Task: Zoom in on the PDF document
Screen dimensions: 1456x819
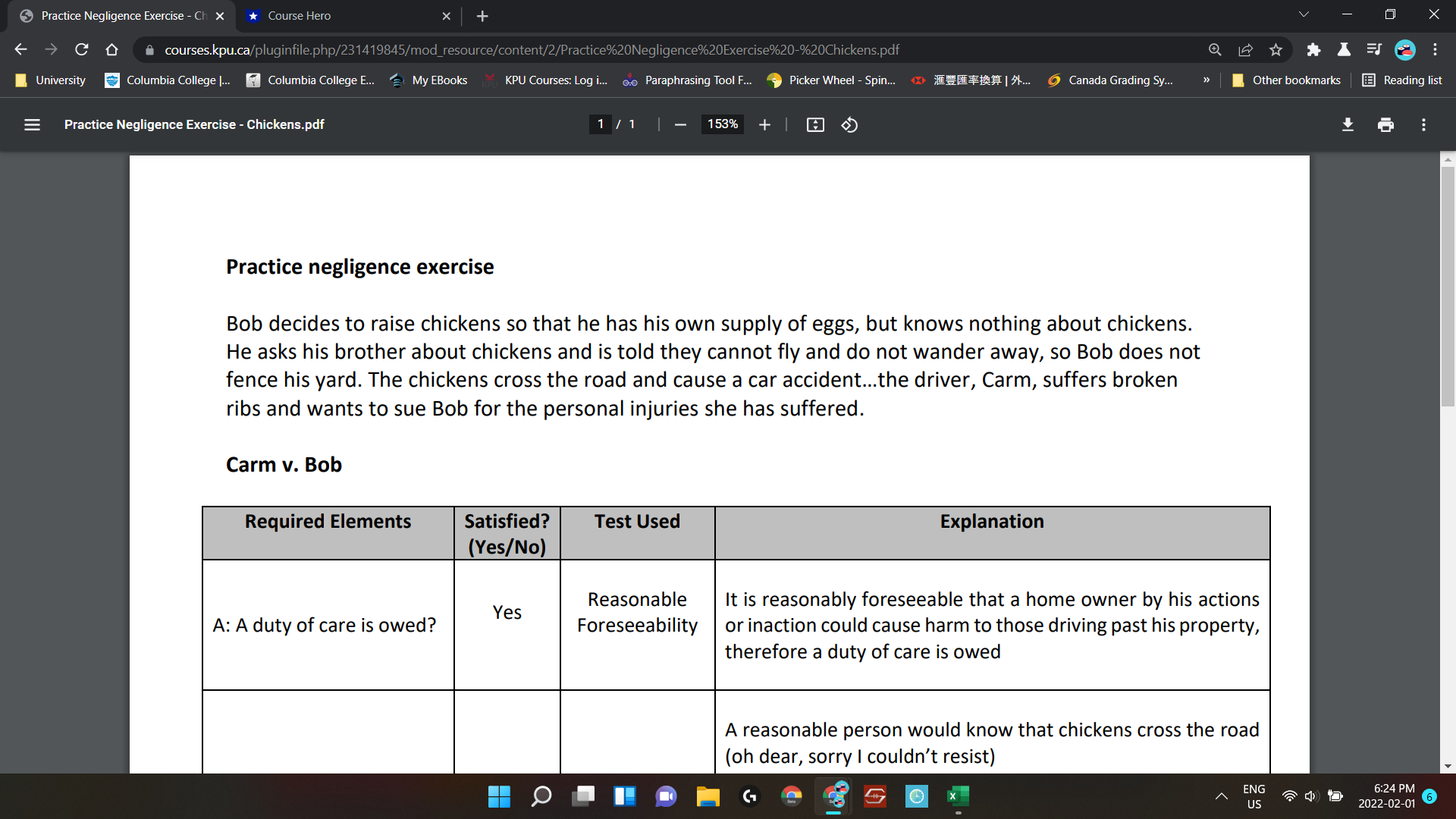Action: (764, 124)
